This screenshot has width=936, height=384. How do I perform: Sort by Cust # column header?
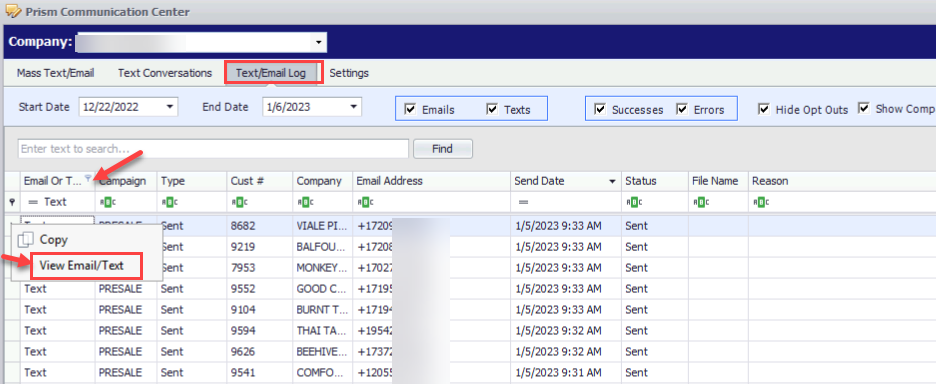(260, 181)
